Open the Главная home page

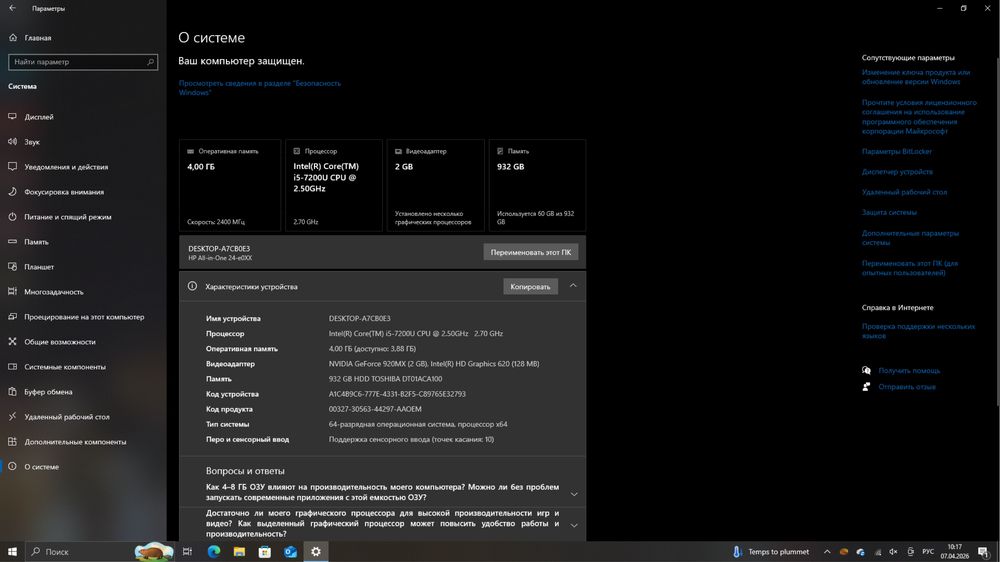(38, 38)
